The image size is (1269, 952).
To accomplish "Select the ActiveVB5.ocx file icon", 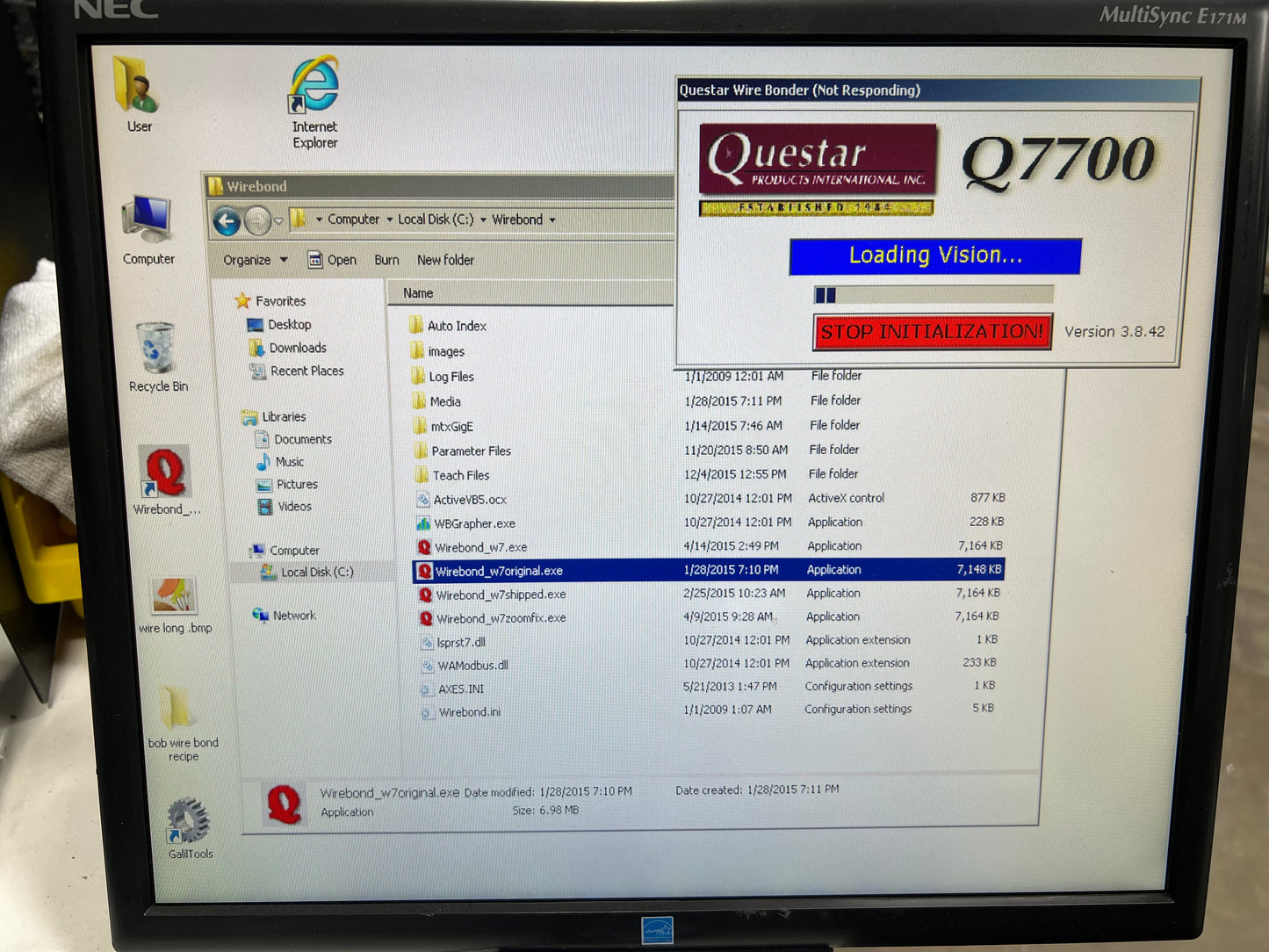I will [x=422, y=500].
